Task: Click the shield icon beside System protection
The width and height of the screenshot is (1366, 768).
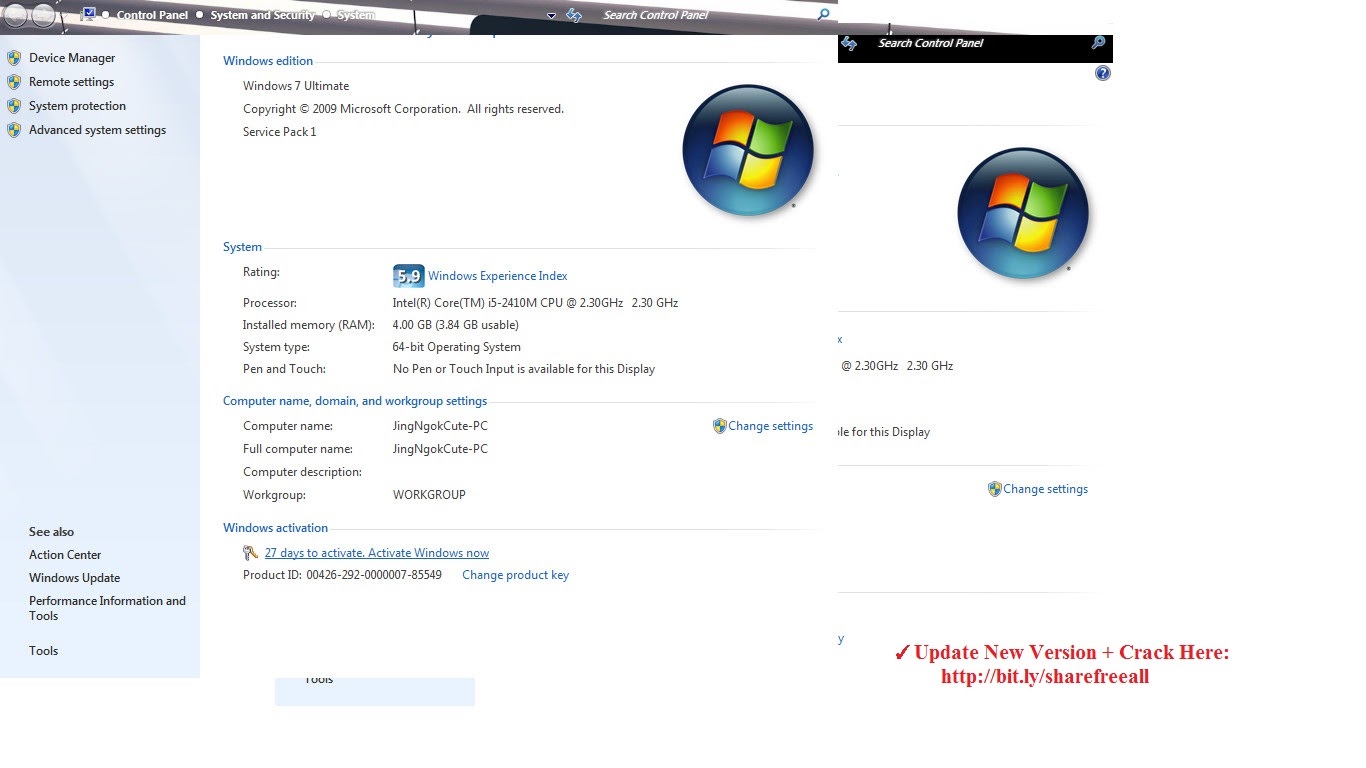Action: (14, 106)
